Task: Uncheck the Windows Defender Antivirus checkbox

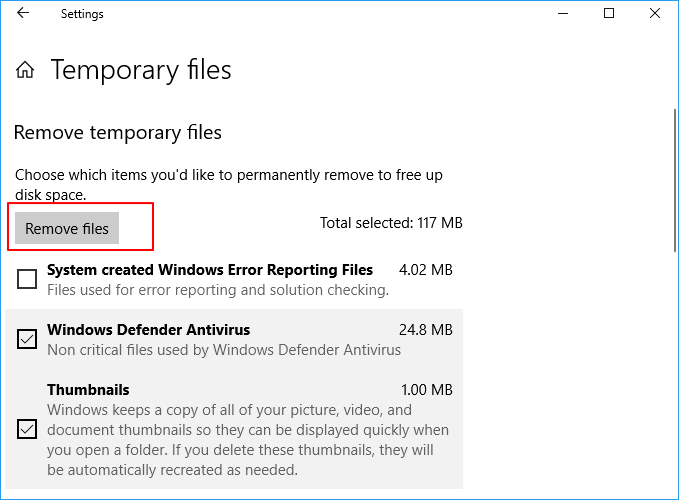Action: pos(27,340)
